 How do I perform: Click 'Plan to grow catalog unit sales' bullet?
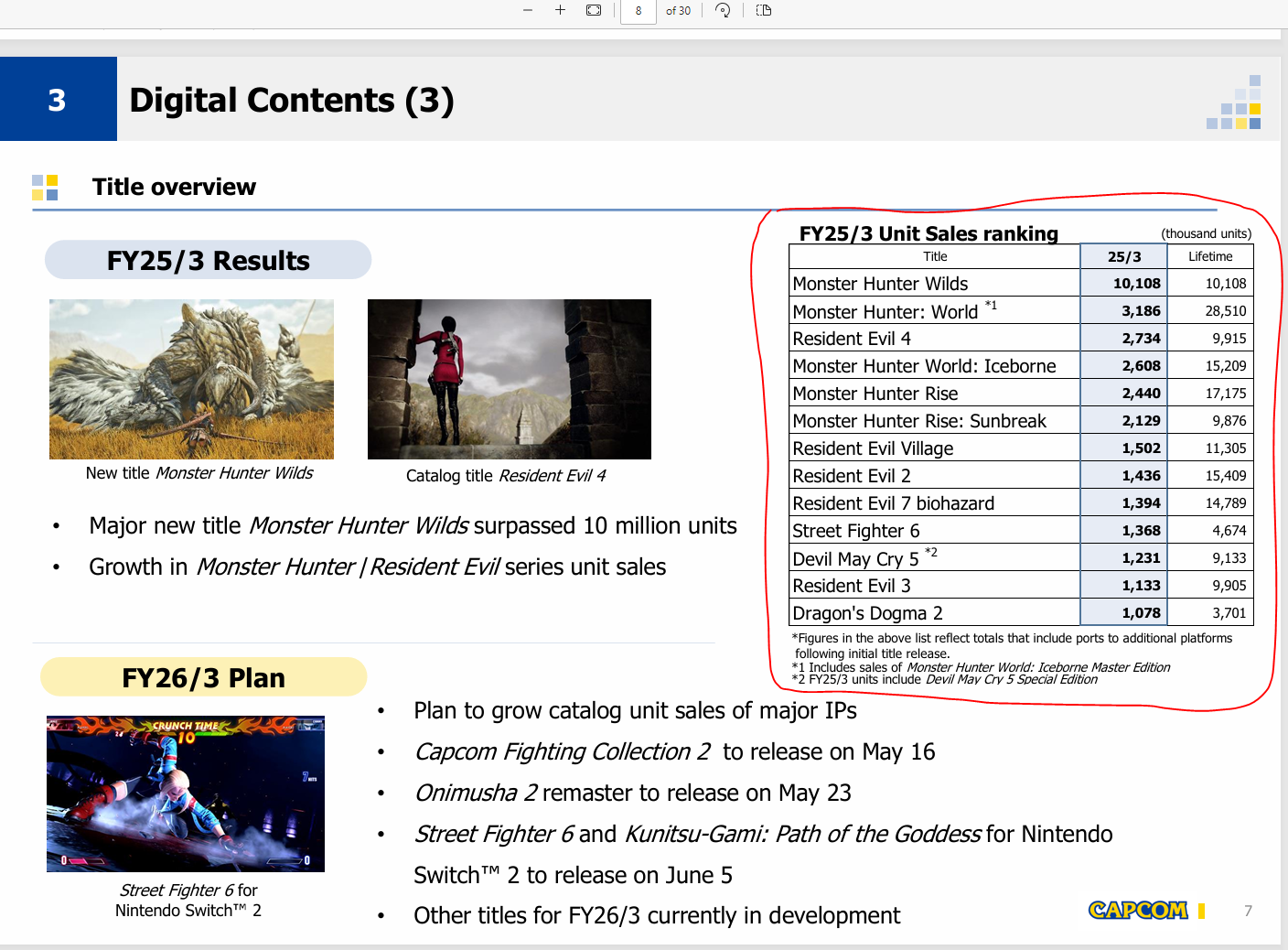(635, 711)
